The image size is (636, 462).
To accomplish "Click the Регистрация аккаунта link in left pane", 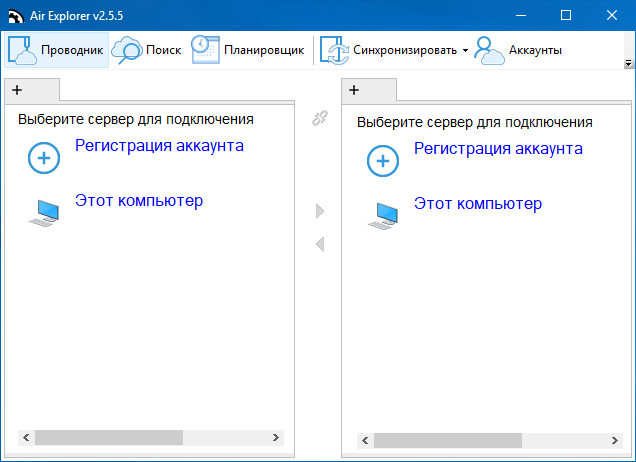I will [159, 145].
